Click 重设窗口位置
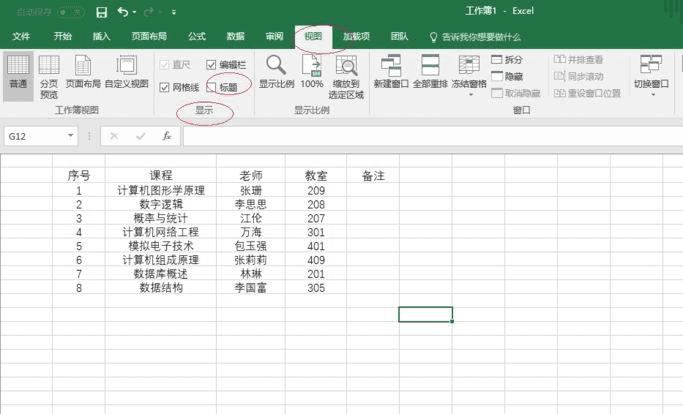 pos(587,93)
